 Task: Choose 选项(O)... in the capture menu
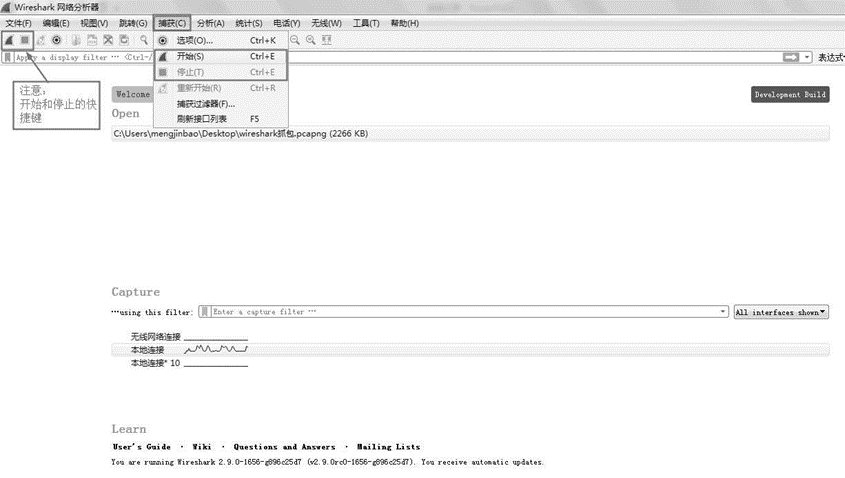click(x=221, y=40)
